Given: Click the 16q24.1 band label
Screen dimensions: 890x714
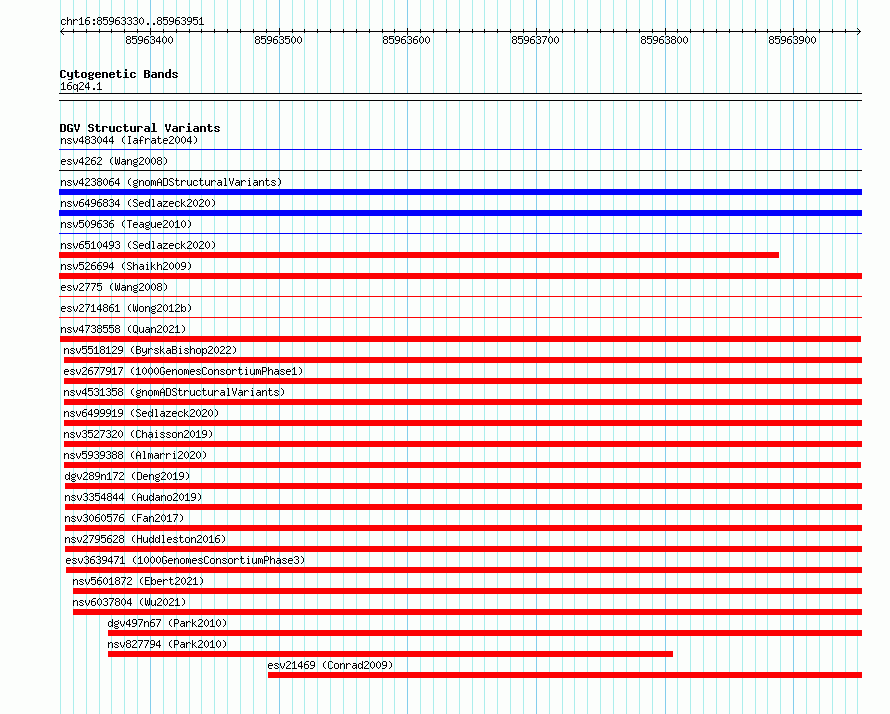Looking at the screenshot, I should (81, 86).
